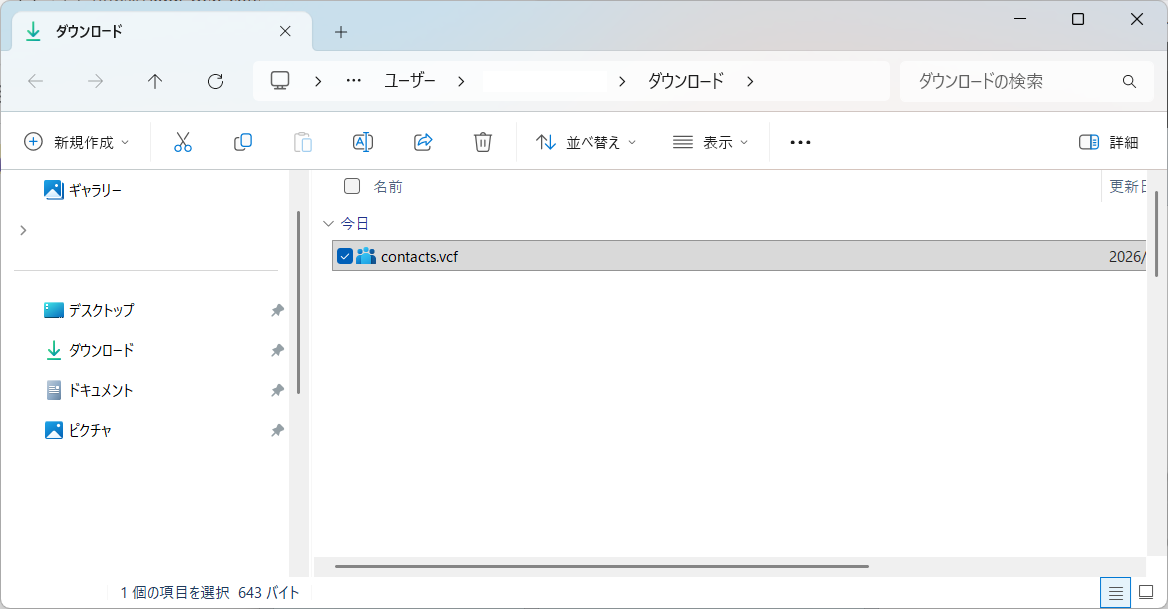Toggle the 詳細 details pane
The height and width of the screenshot is (609, 1168).
click(1108, 142)
